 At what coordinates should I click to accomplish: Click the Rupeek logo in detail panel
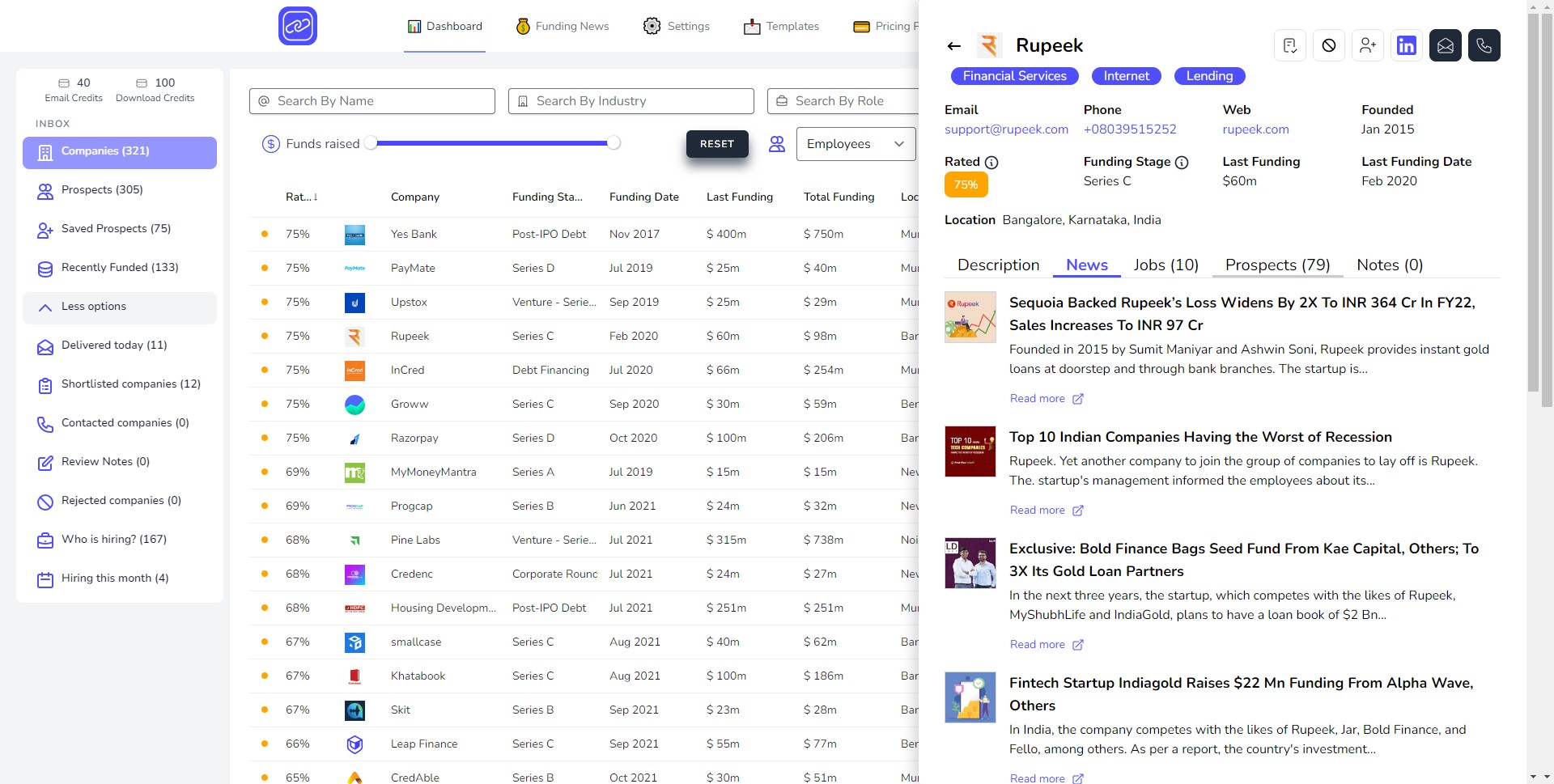(x=989, y=45)
